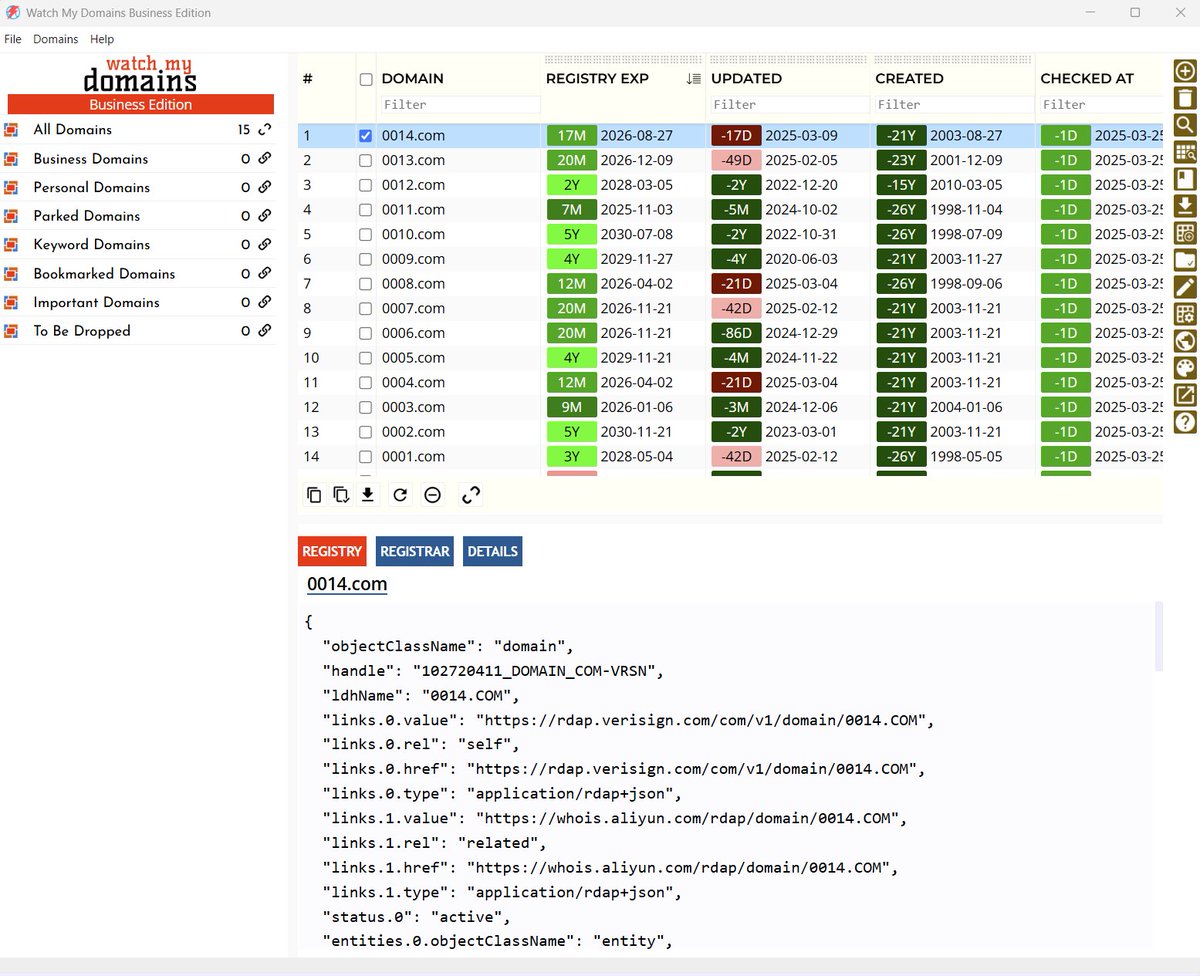
Task: Uncheck the checkbox for 0014.com
Action: point(365,136)
